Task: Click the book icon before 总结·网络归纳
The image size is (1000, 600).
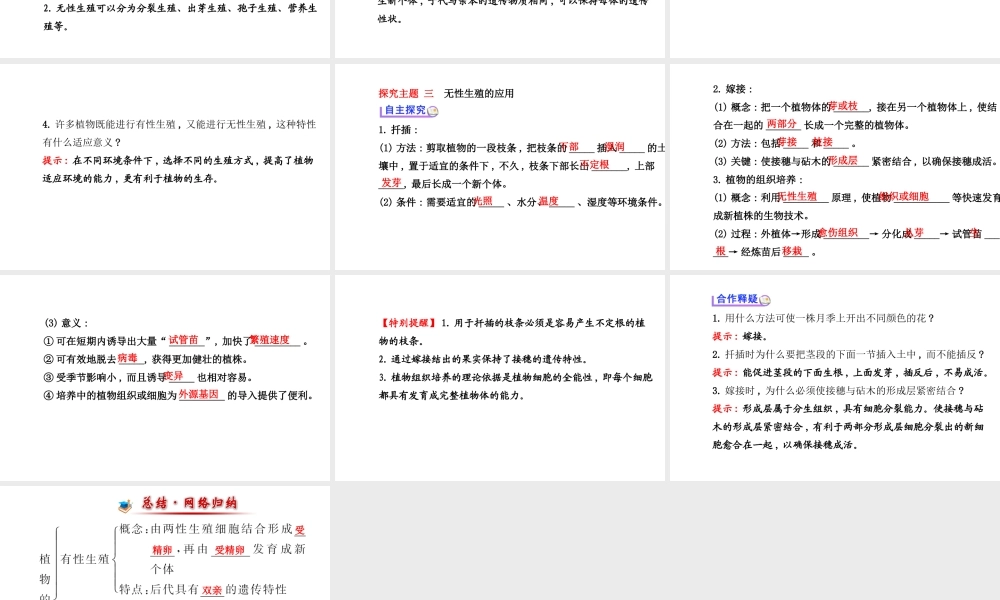Action: click(125, 506)
